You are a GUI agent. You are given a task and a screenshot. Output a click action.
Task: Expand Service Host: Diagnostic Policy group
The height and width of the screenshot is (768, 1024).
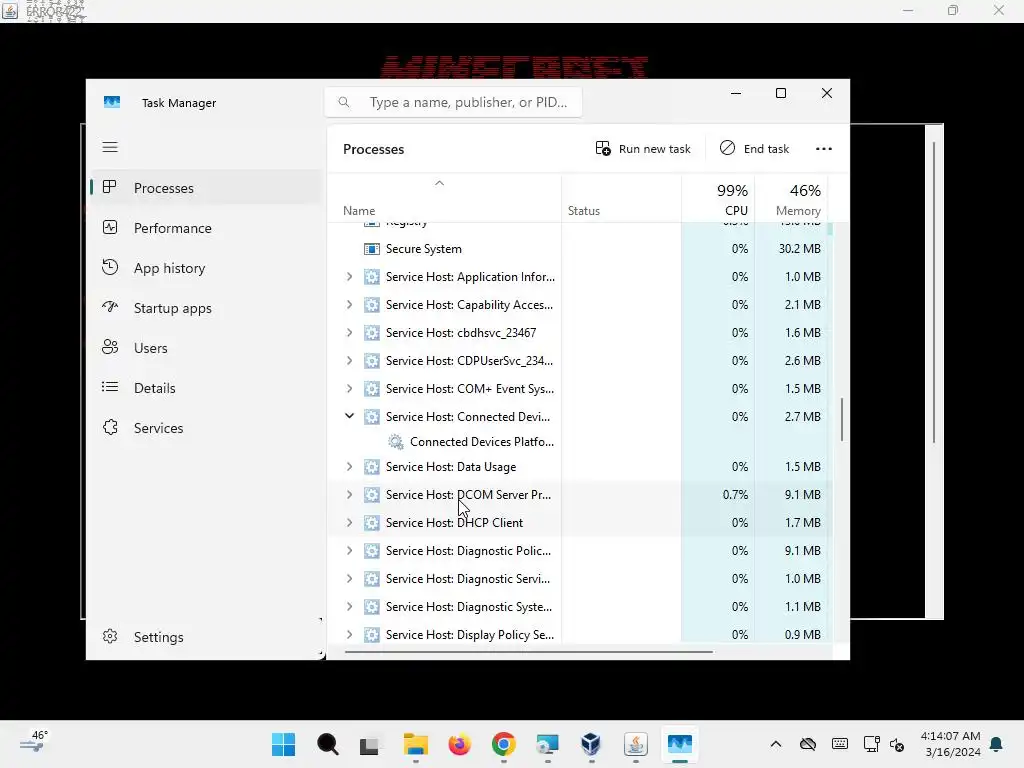(349, 551)
